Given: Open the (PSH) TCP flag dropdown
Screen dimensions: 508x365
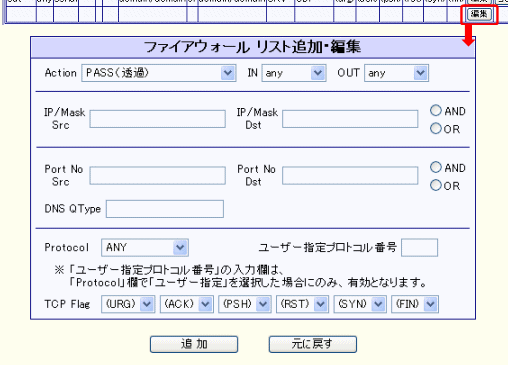Looking at the screenshot, I should [245, 304].
